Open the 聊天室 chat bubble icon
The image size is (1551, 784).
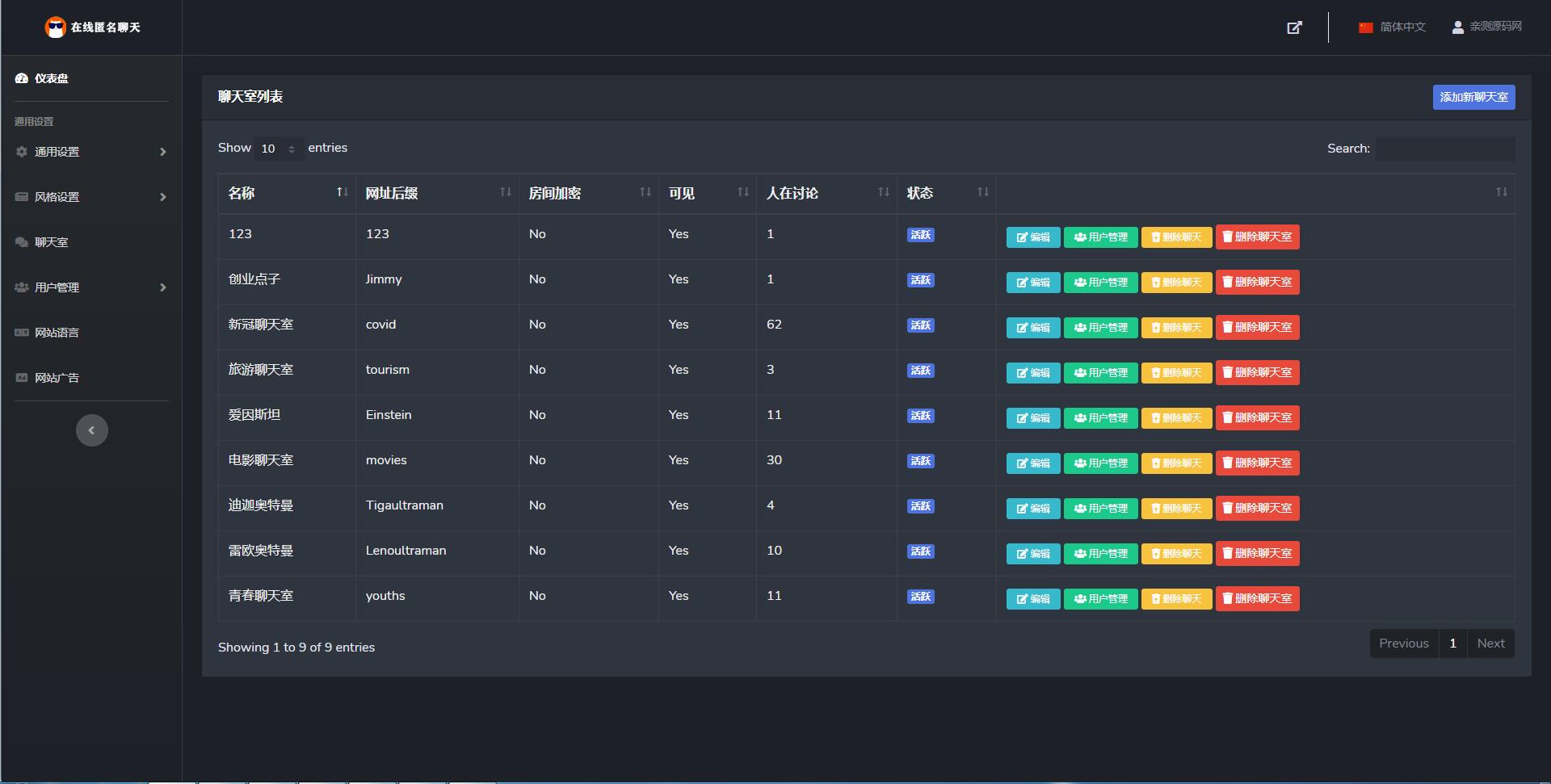click(20, 242)
